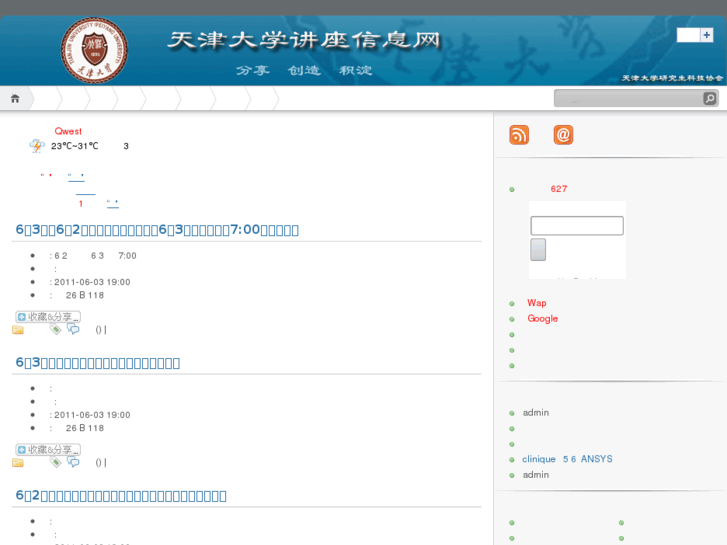Click folder icon under the second post

pos(18,462)
